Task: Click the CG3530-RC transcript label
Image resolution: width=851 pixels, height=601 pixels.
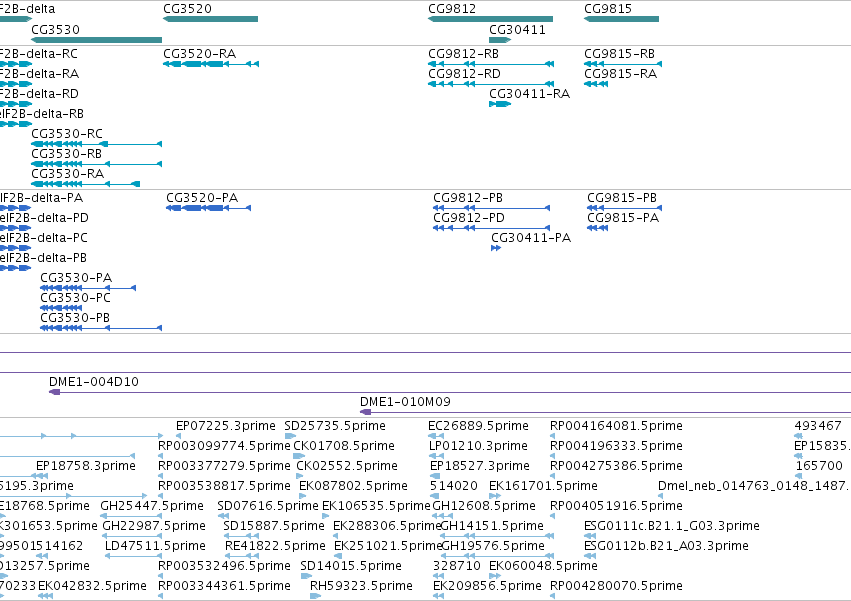Action: (67, 134)
